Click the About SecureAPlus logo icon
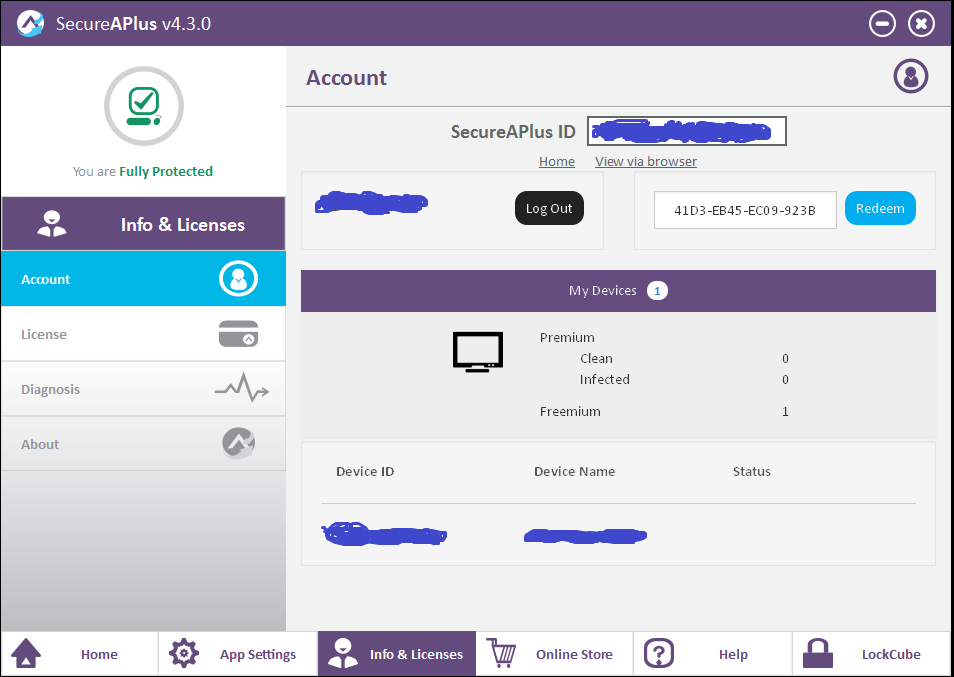Screen dimensions: 954x677 pos(238,443)
